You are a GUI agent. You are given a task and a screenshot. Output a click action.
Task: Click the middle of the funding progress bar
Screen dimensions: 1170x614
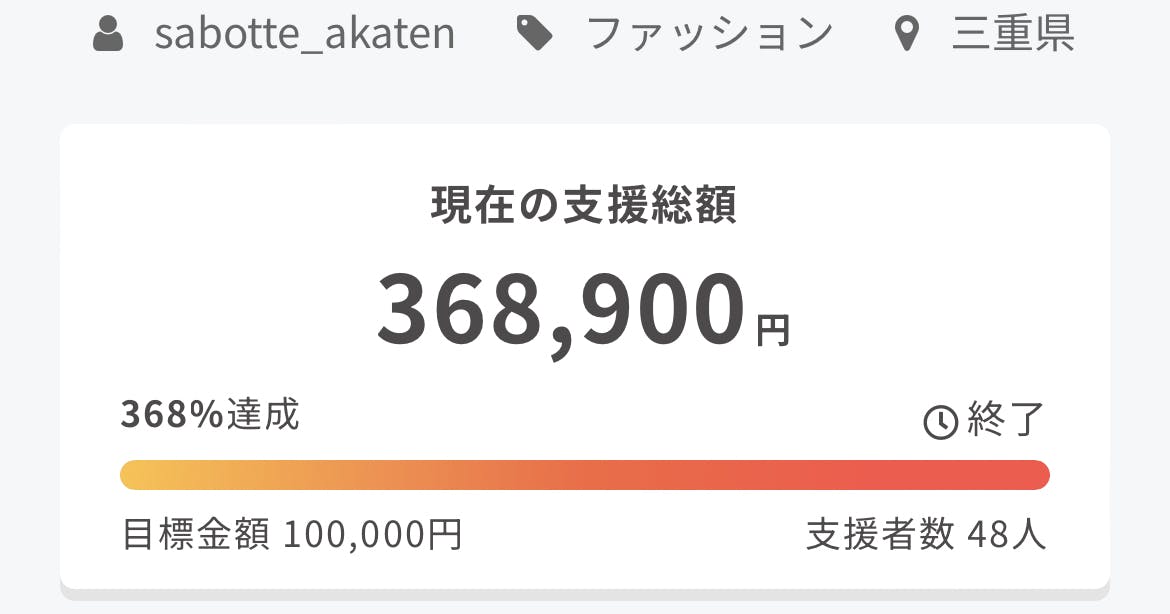(x=585, y=475)
